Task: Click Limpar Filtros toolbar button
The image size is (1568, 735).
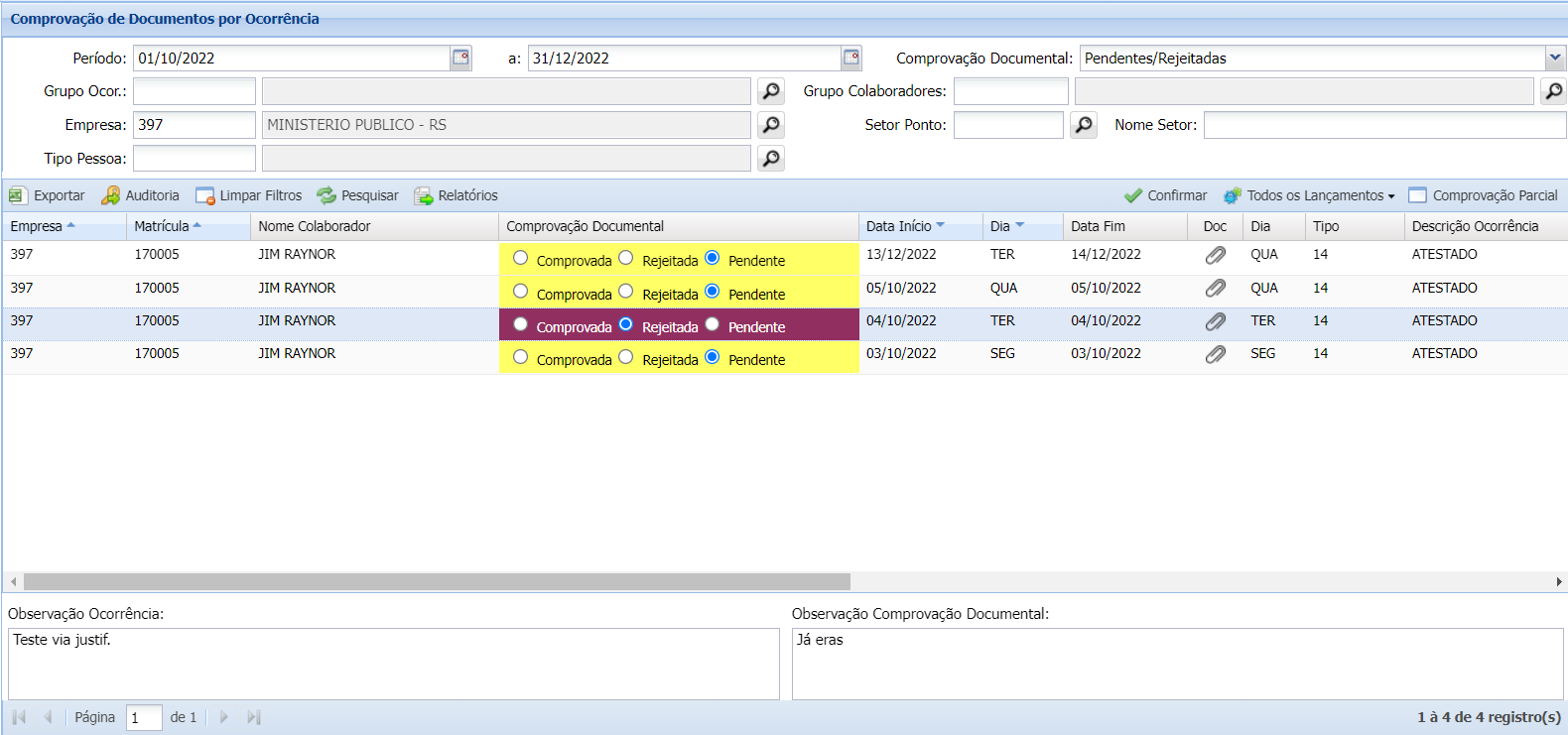Action: point(249,195)
